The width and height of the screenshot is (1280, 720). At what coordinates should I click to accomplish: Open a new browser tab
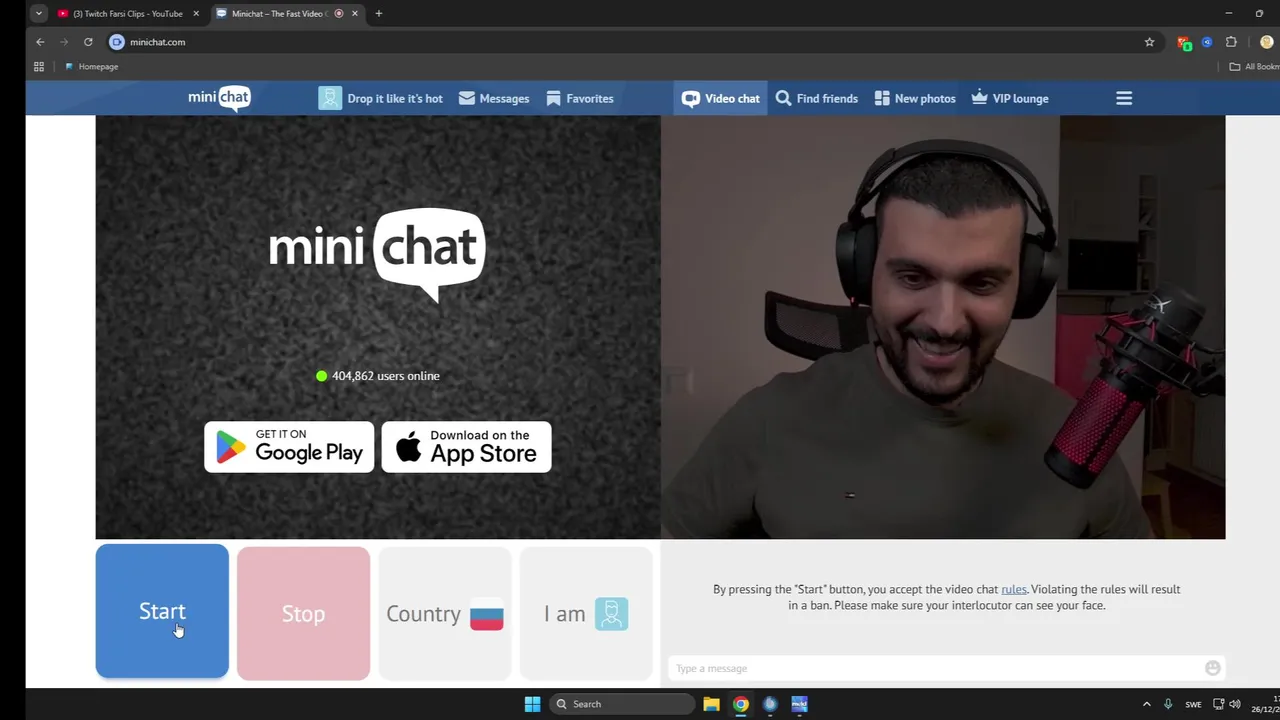pyautogui.click(x=379, y=14)
